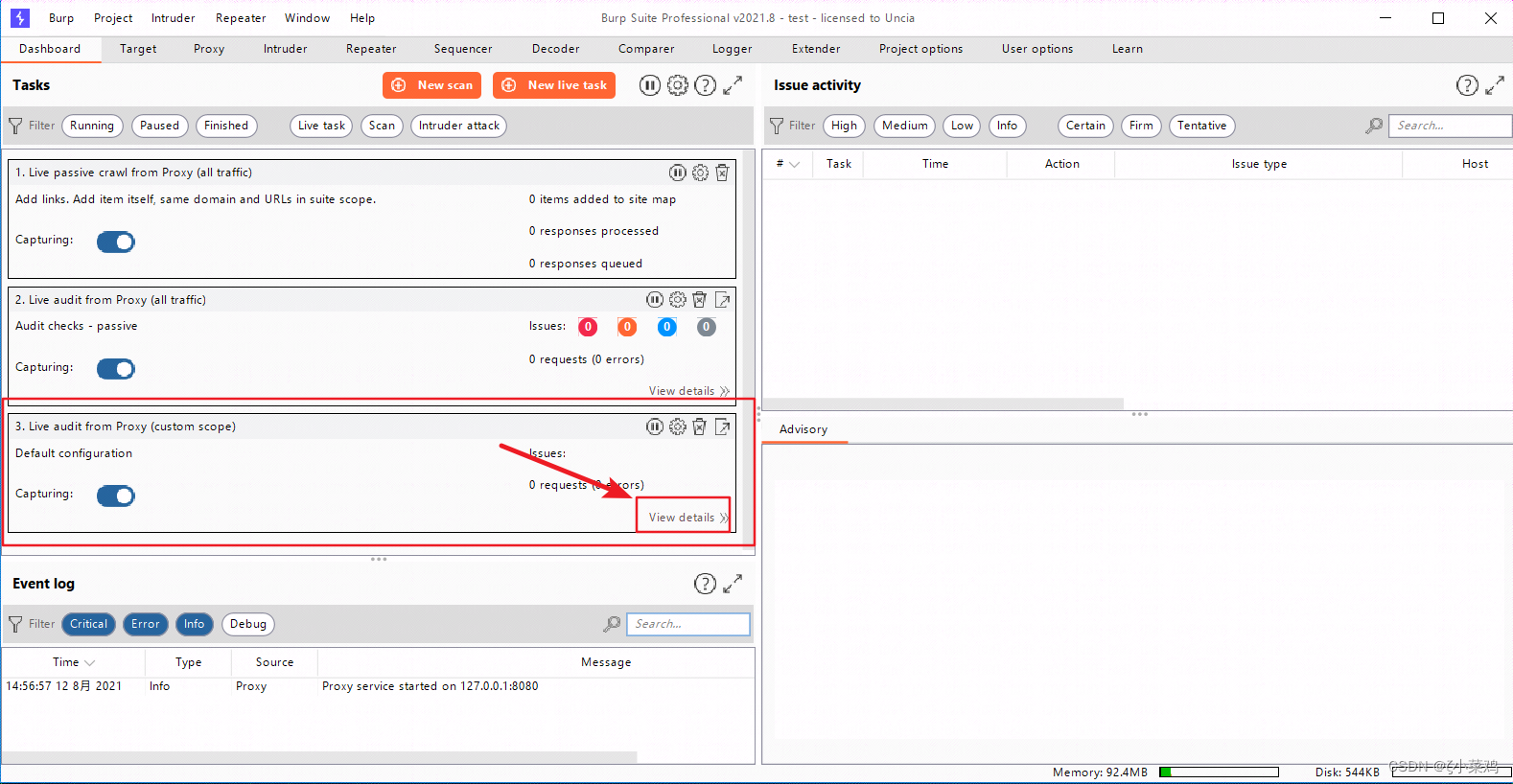Toggle Capturing switch for task 1 passive crawl
The height and width of the screenshot is (784, 1513).
[116, 242]
